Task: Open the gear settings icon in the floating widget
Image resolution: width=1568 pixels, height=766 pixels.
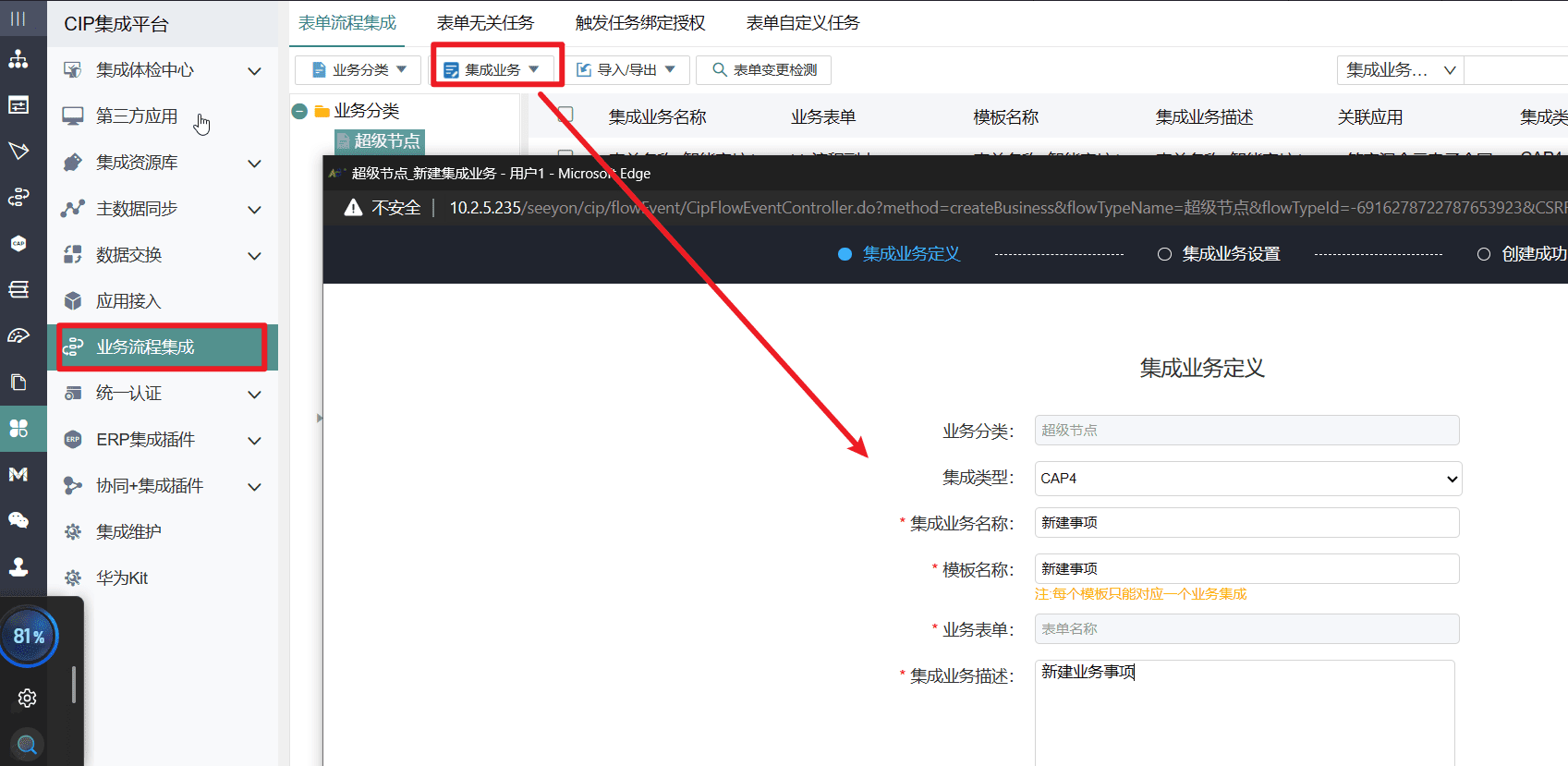Action: tap(28, 699)
